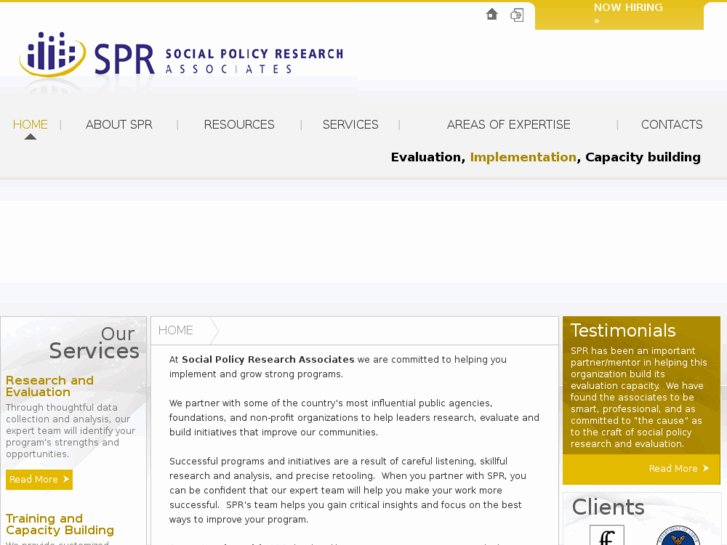Open Research and Evaluation heading
Screen dimensions: 727x545
click(x=50, y=386)
